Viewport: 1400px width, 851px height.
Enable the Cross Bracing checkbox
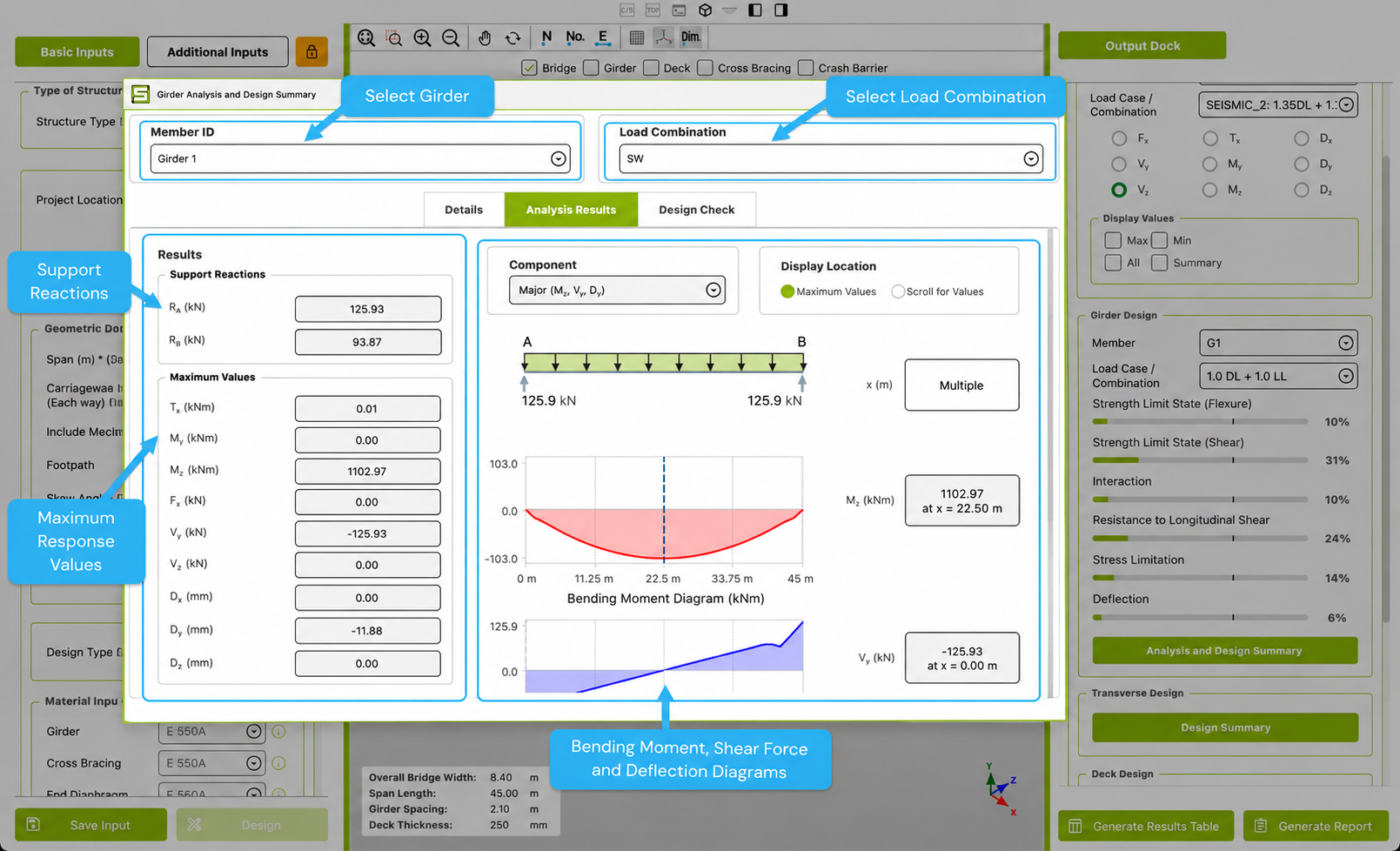pos(705,68)
